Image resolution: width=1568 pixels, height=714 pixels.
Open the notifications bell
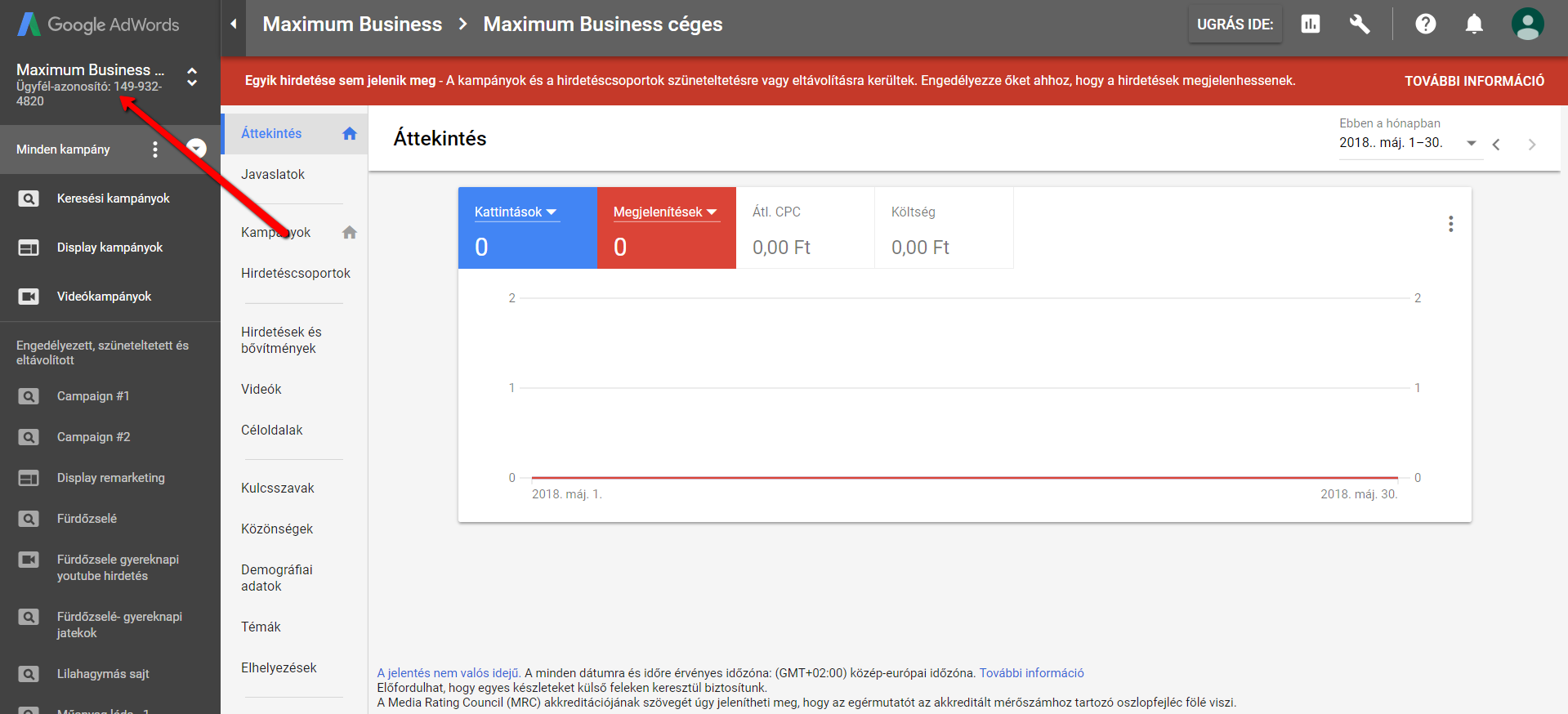tap(1474, 24)
